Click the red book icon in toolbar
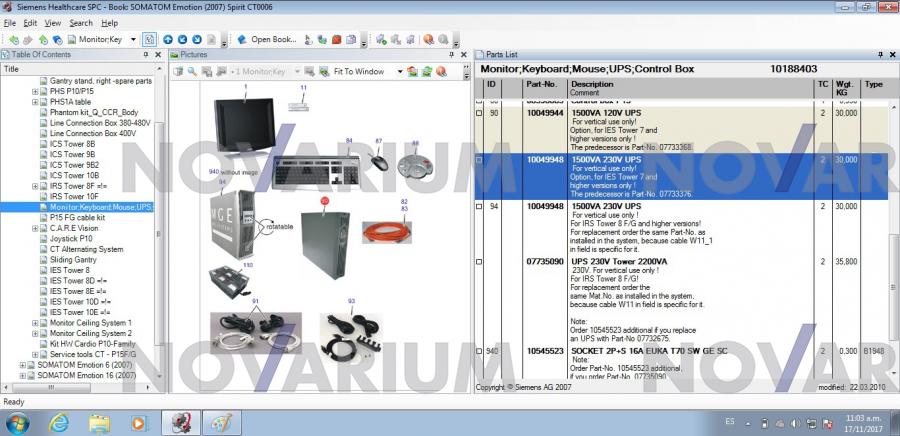Image resolution: width=900 pixels, height=436 pixels. coord(337,39)
